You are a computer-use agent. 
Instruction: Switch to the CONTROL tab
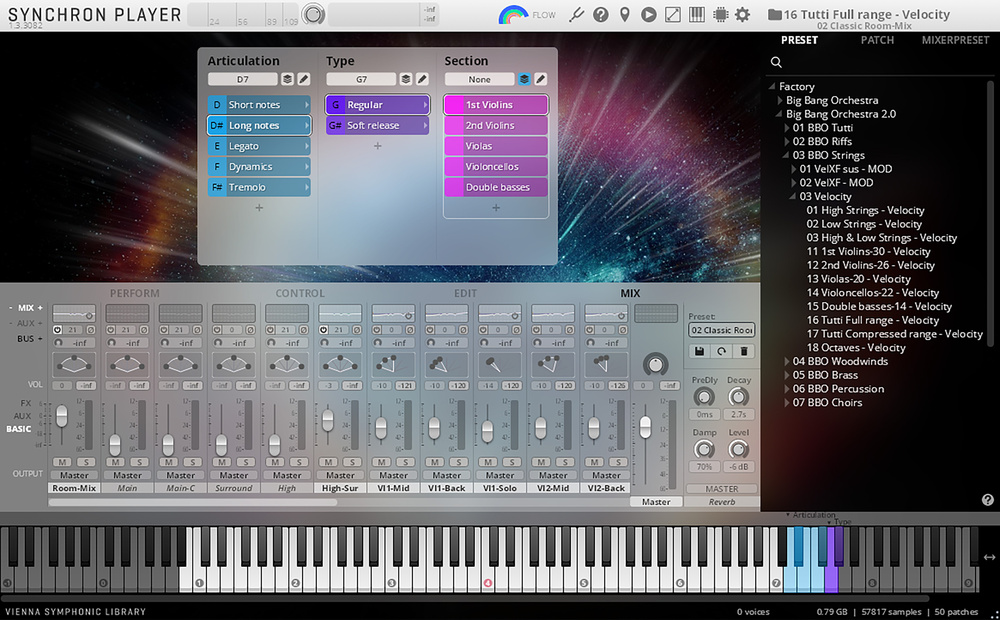[300, 293]
